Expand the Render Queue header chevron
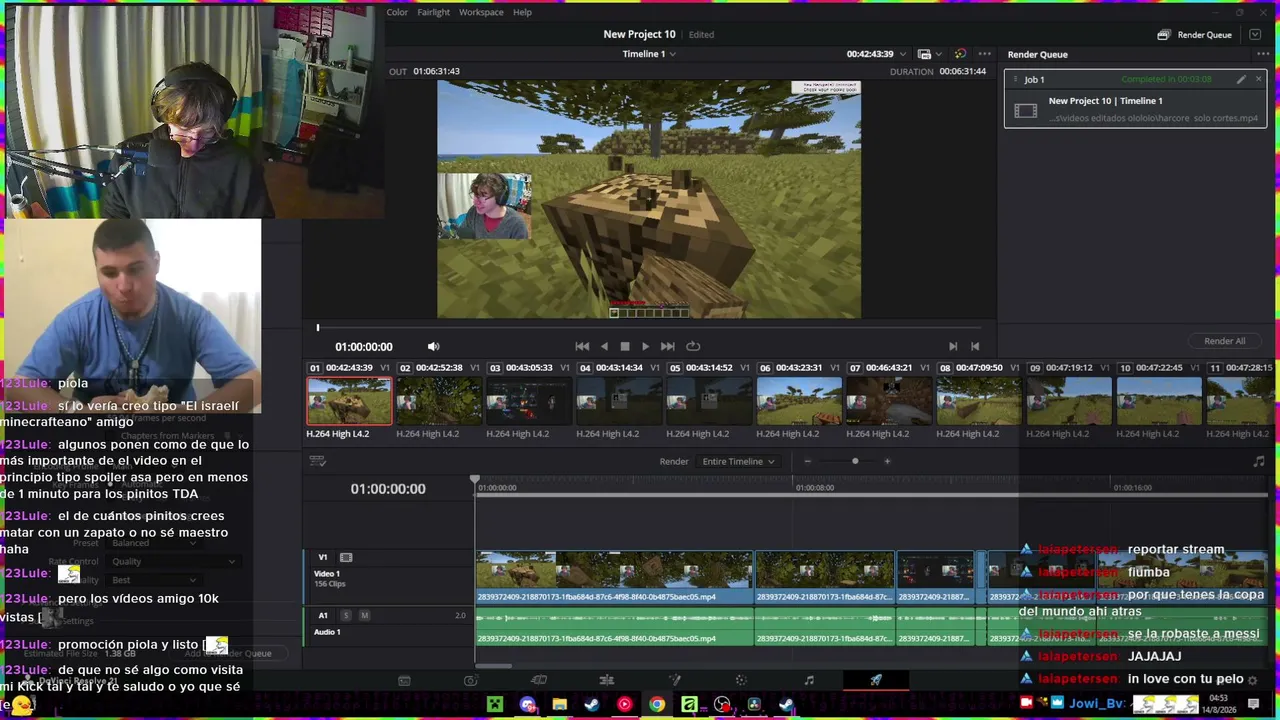The height and width of the screenshot is (720, 1280). point(1255,35)
